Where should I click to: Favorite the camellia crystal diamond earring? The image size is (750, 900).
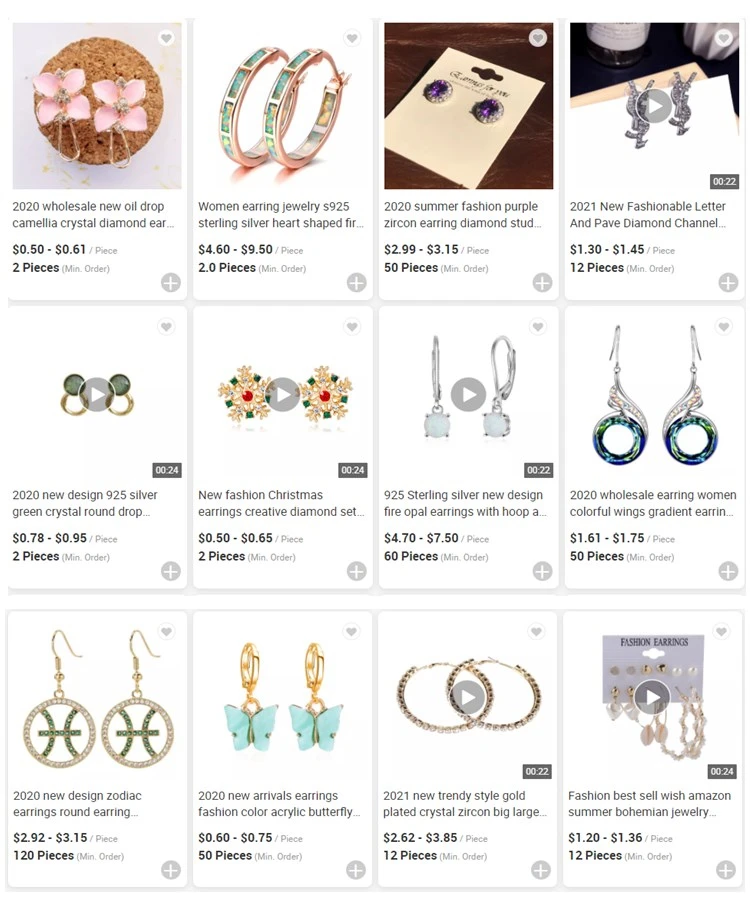click(166, 38)
